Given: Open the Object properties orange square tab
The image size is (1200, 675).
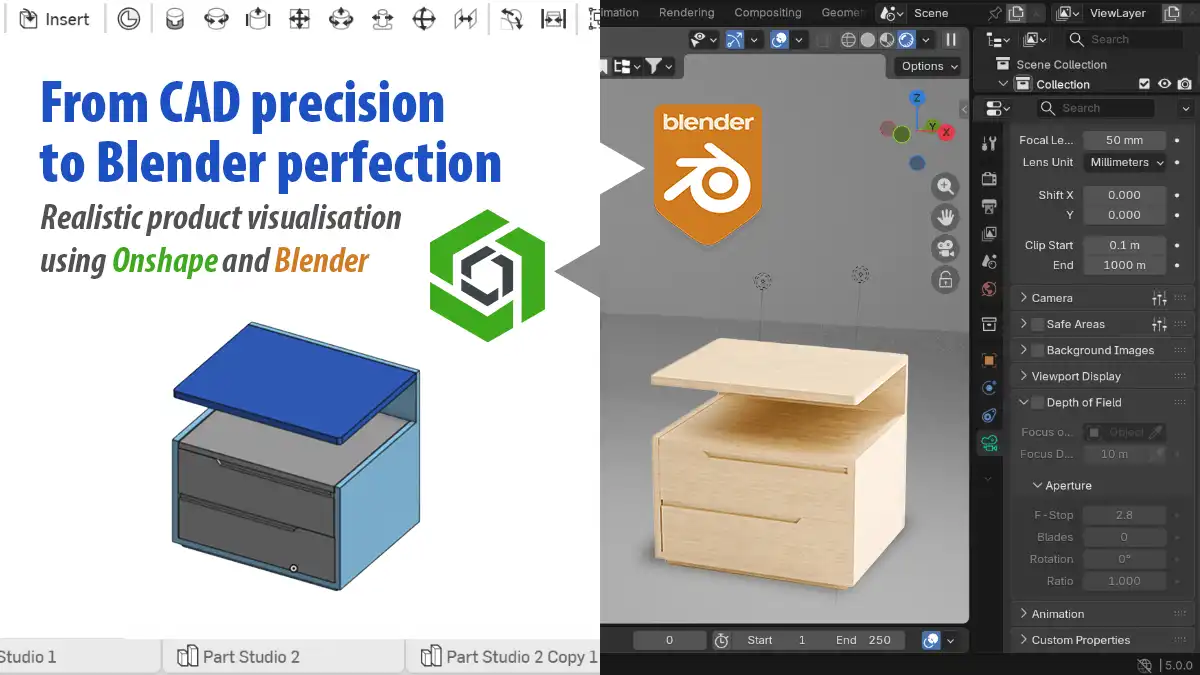Looking at the screenshot, I should tap(989, 360).
